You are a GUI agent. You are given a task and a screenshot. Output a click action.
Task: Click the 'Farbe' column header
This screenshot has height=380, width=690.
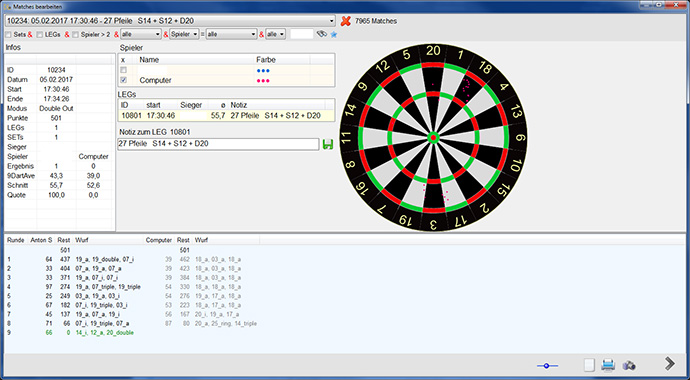point(266,60)
